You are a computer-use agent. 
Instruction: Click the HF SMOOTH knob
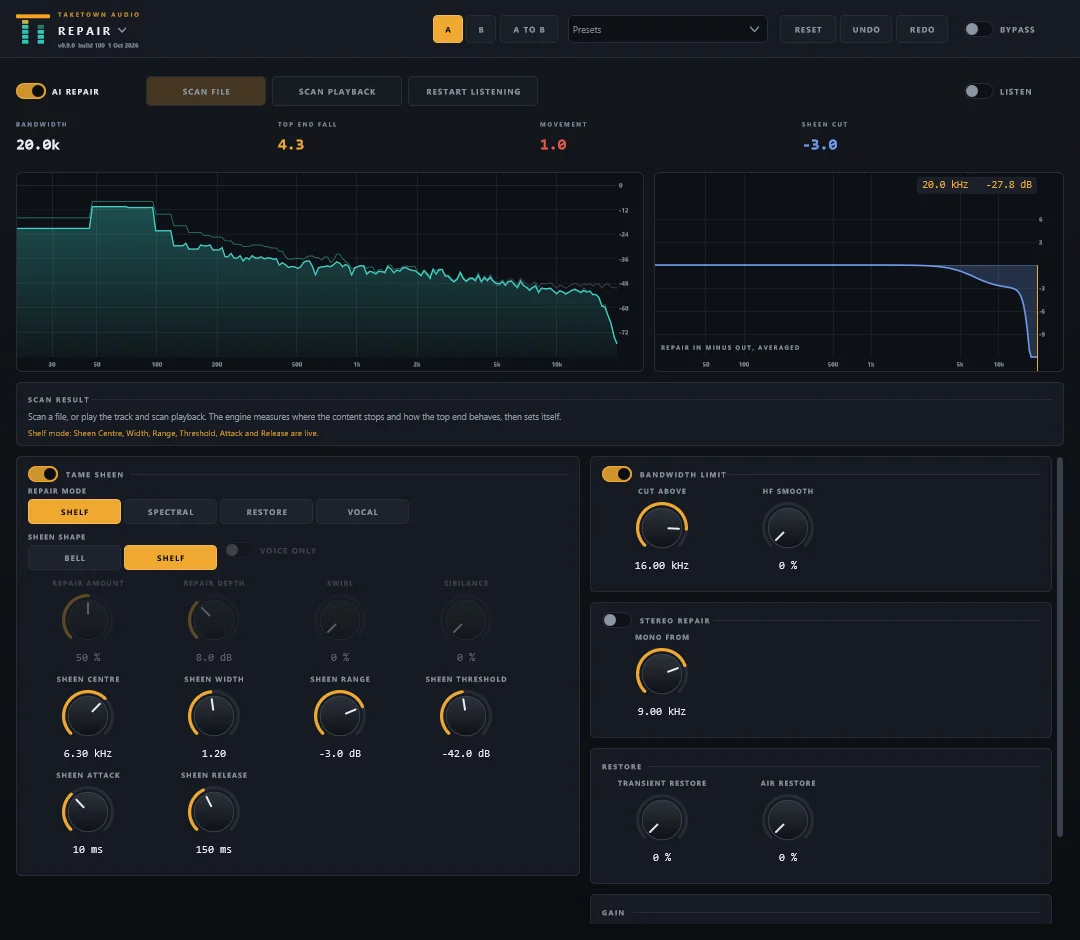[x=787, y=528]
